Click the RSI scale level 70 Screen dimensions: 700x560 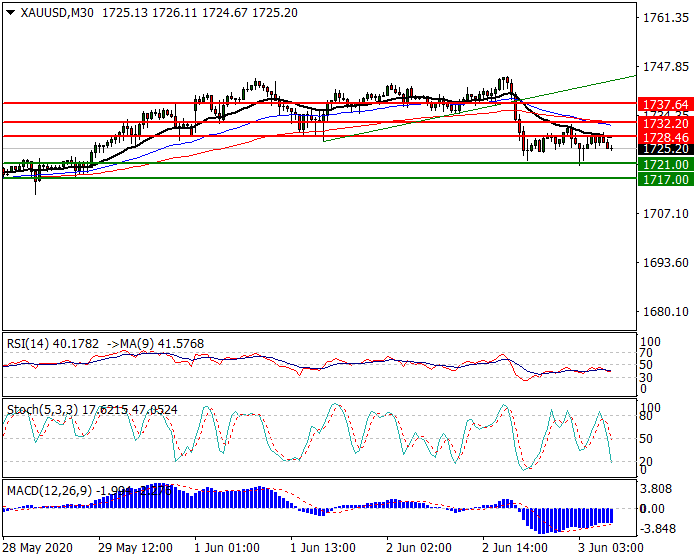click(x=646, y=353)
